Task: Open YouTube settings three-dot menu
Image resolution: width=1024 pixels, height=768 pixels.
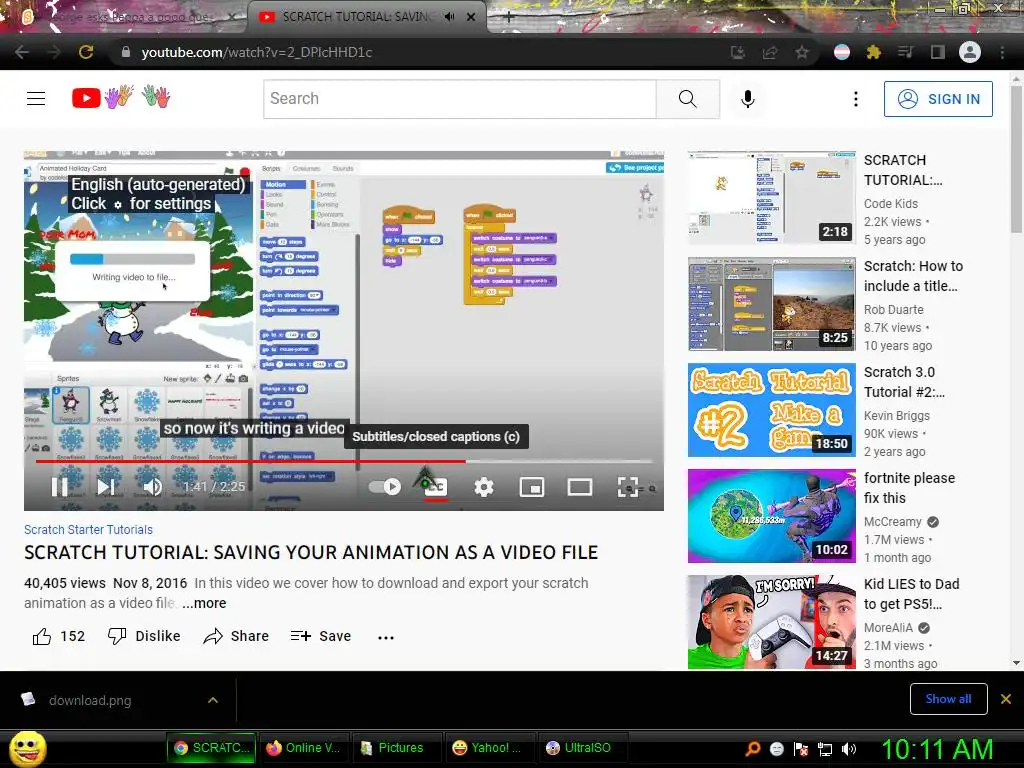Action: [856, 99]
